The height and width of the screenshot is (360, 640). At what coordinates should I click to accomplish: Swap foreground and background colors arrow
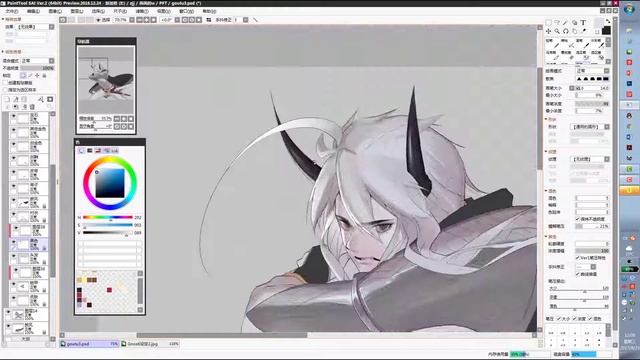(608, 21)
